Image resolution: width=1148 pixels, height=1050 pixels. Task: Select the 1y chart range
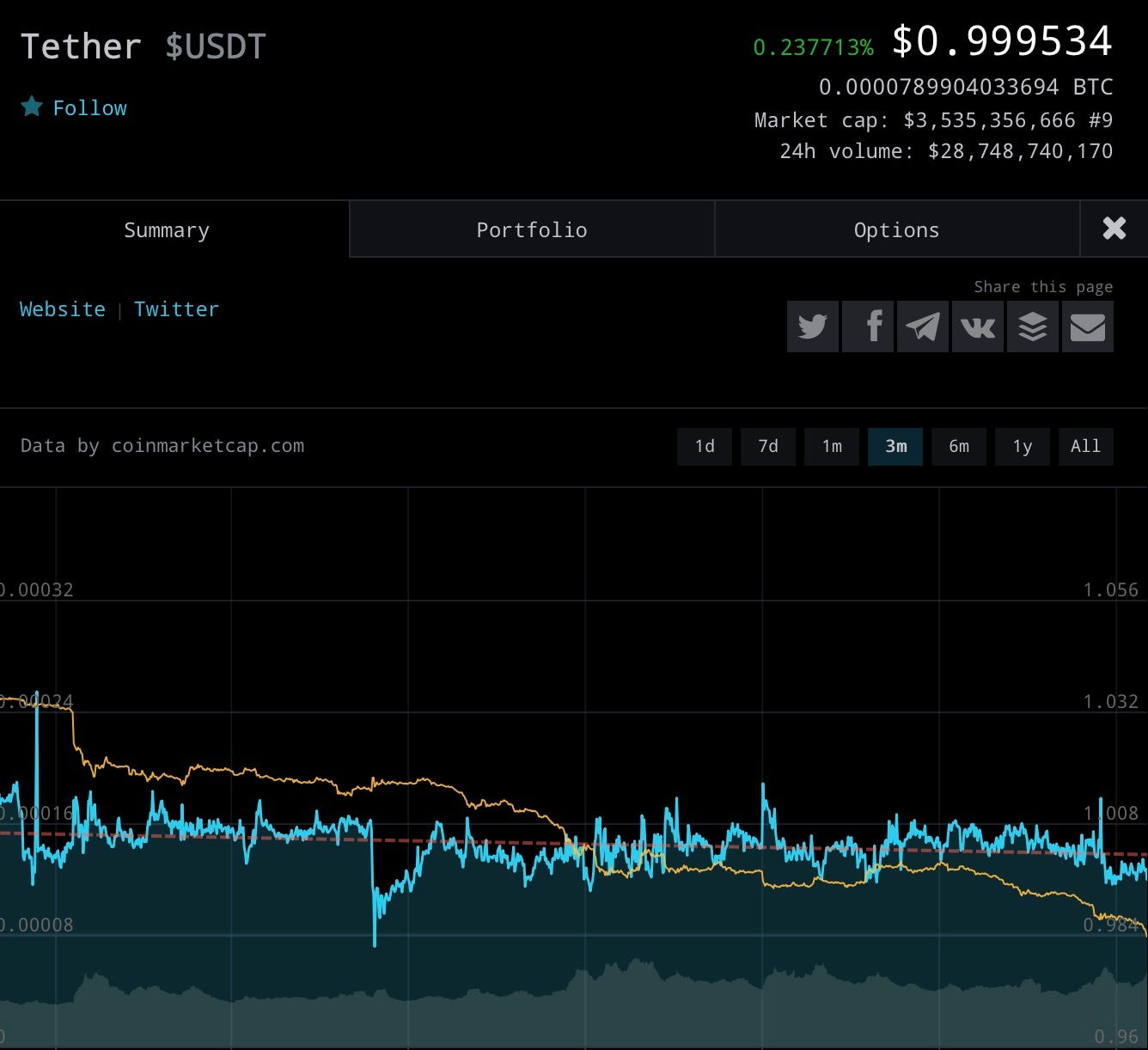[x=1023, y=447]
